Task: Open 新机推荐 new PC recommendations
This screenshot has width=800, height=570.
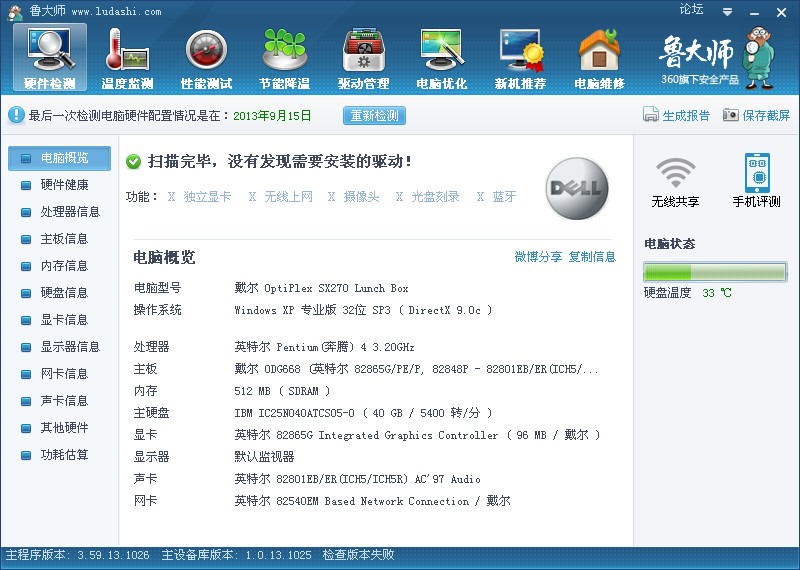Action: [x=520, y=59]
